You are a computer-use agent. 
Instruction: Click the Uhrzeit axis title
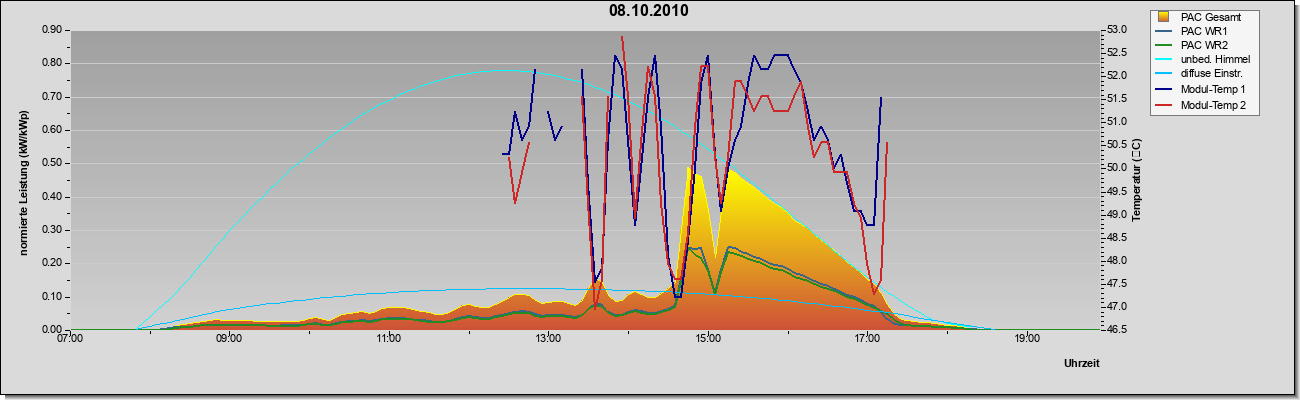tap(1082, 364)
